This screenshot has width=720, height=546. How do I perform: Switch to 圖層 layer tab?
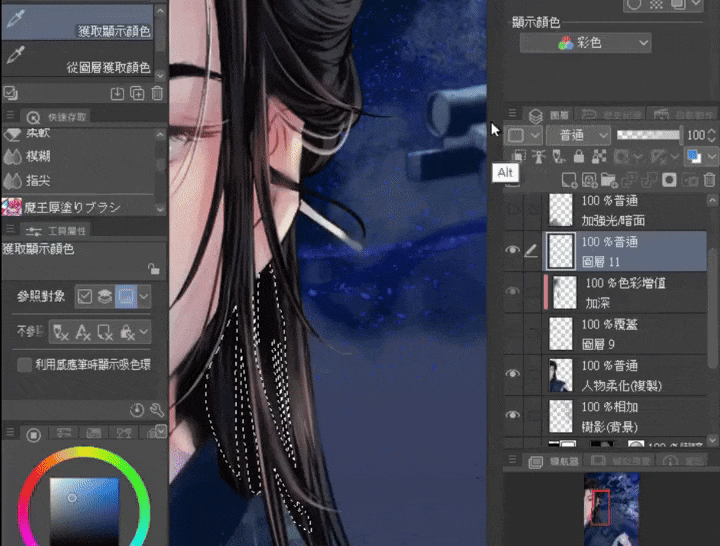[549, 114]
